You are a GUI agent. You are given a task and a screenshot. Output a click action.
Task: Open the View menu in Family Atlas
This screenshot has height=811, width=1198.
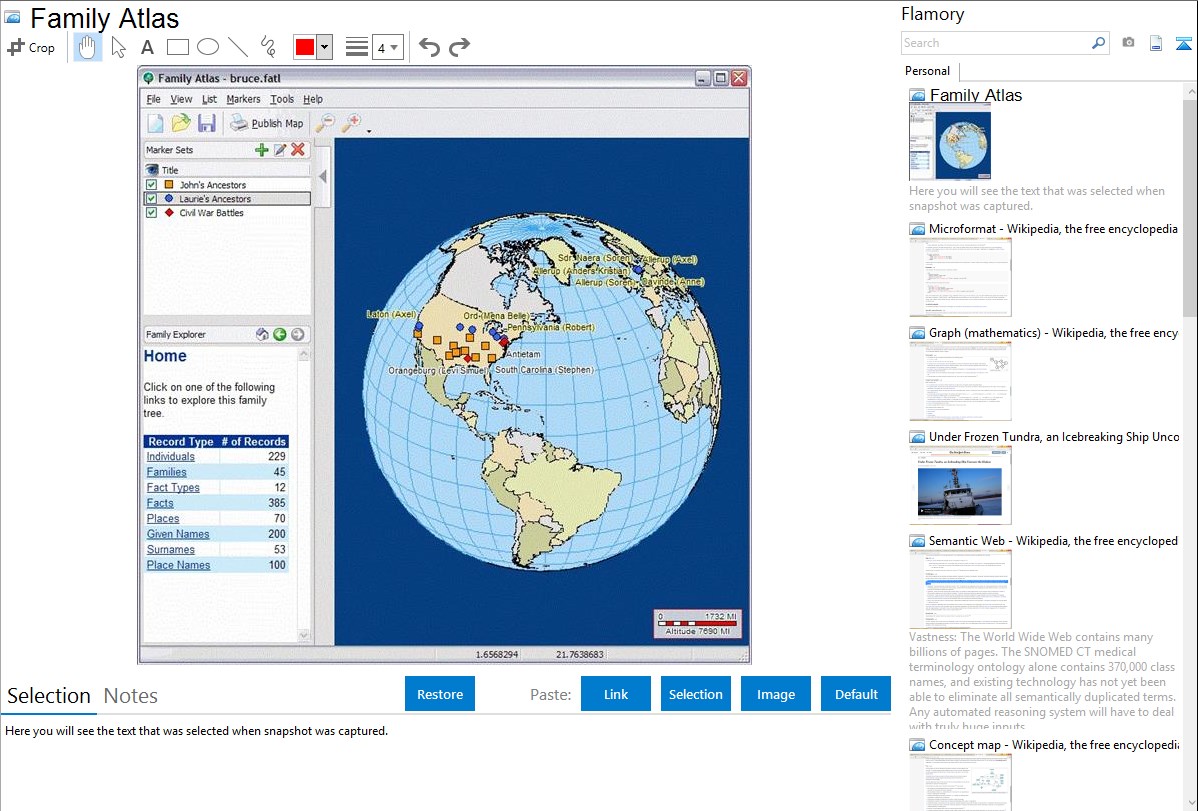[x=181, y=99]
